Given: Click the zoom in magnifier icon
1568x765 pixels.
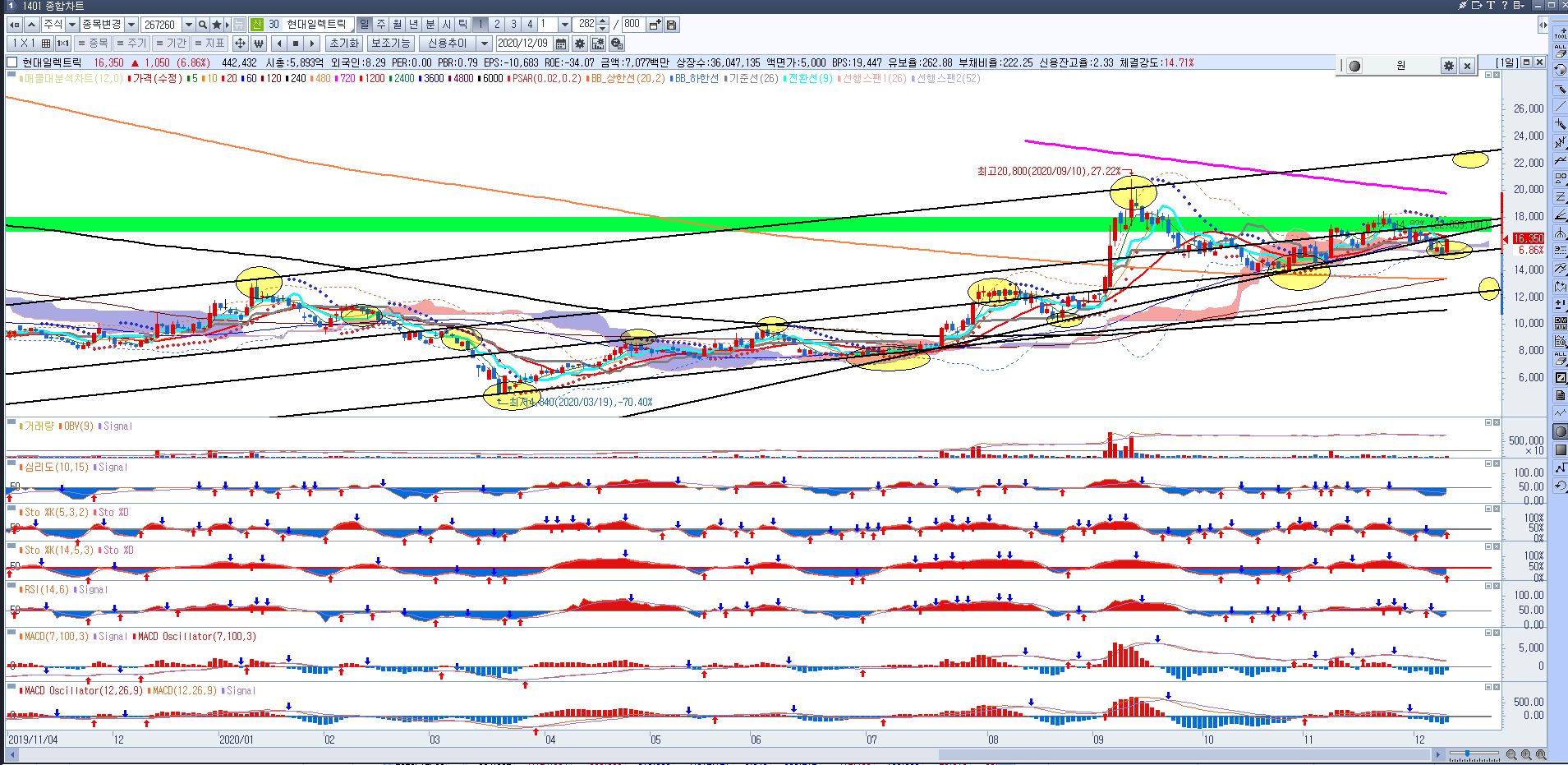Looking at the screenshot, I should 1526,754.
